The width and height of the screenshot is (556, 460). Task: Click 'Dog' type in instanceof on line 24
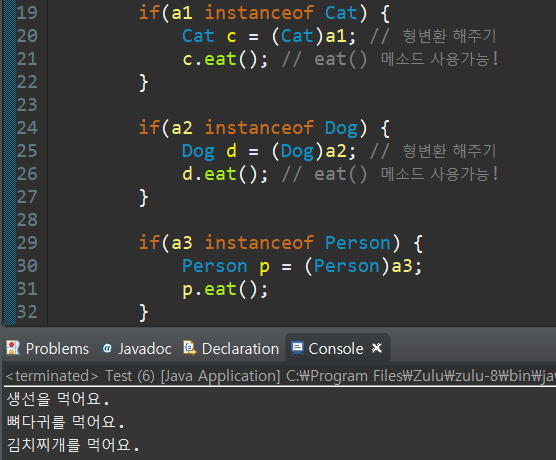pyautogui.click(x=341, y=128)
